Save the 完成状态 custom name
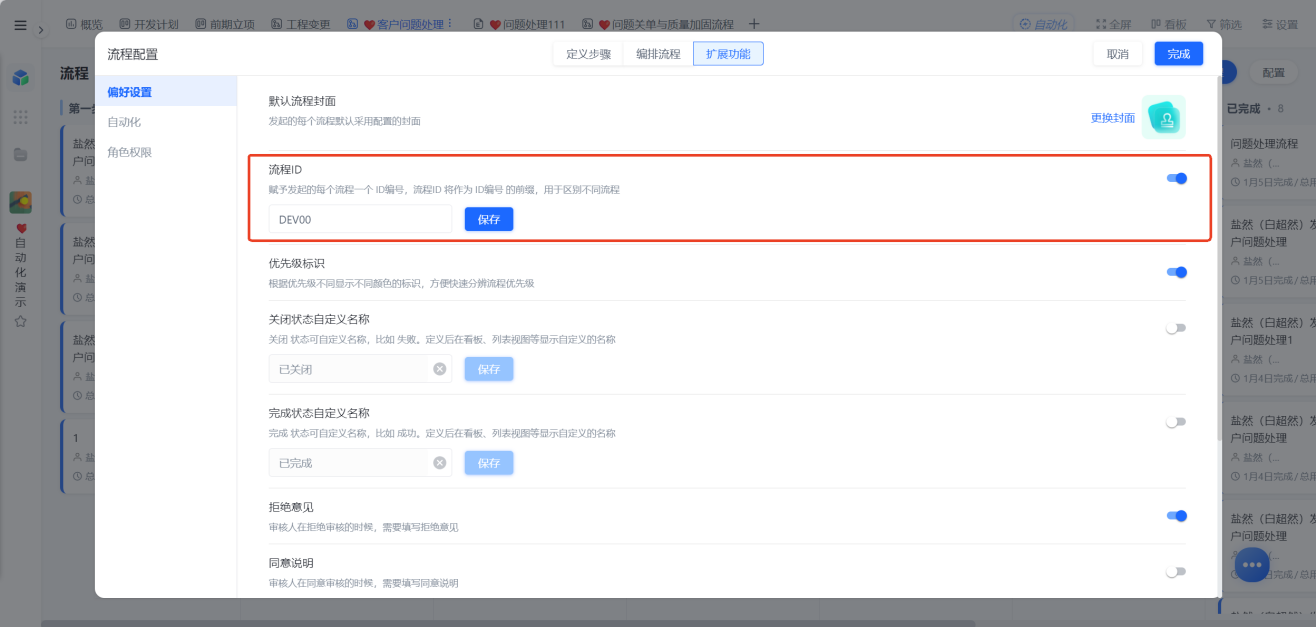The width and height of the screenshot is (1316, 627). click(489, 463)
